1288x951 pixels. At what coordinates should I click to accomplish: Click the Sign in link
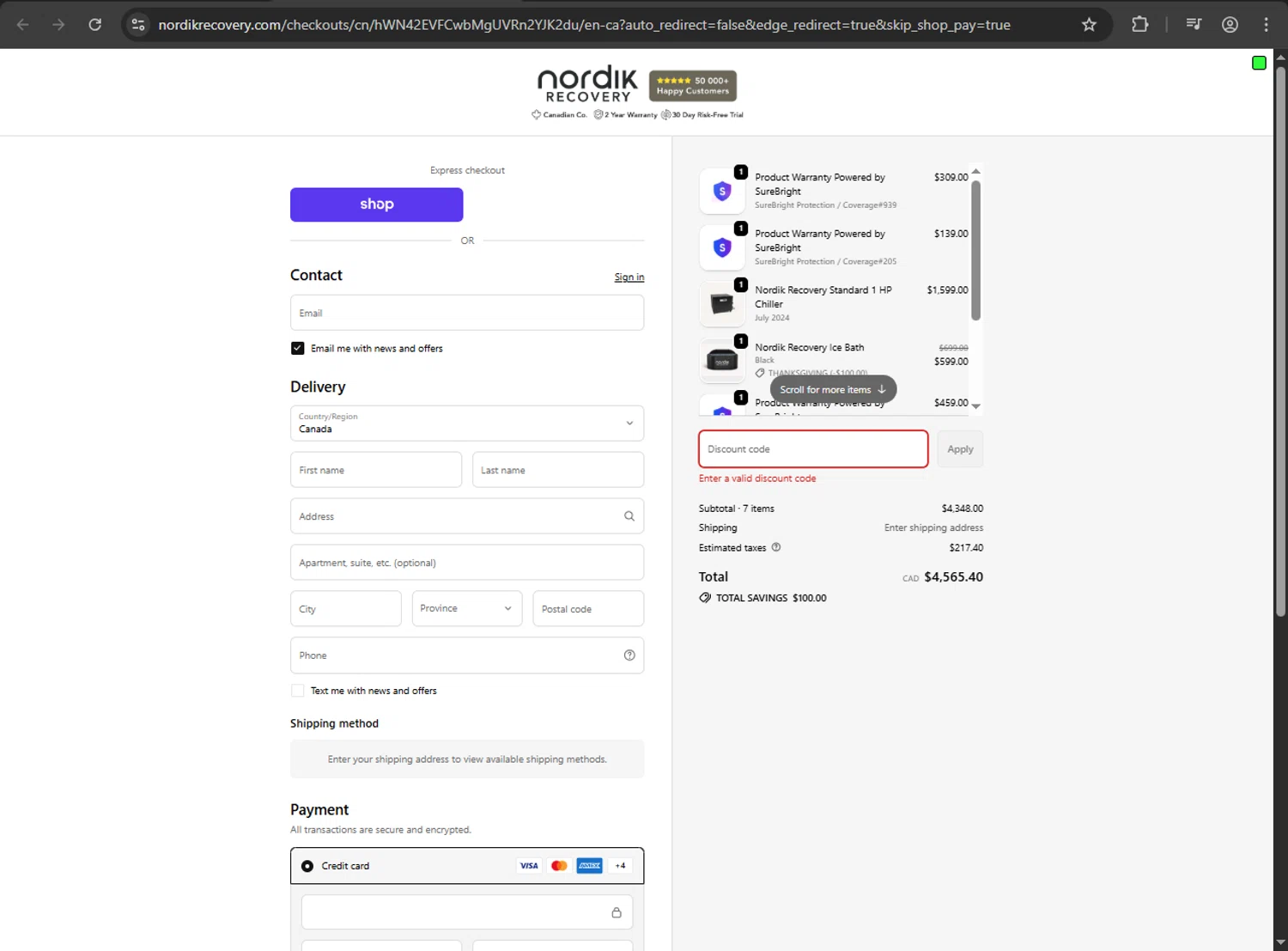(x=629, y=277)
